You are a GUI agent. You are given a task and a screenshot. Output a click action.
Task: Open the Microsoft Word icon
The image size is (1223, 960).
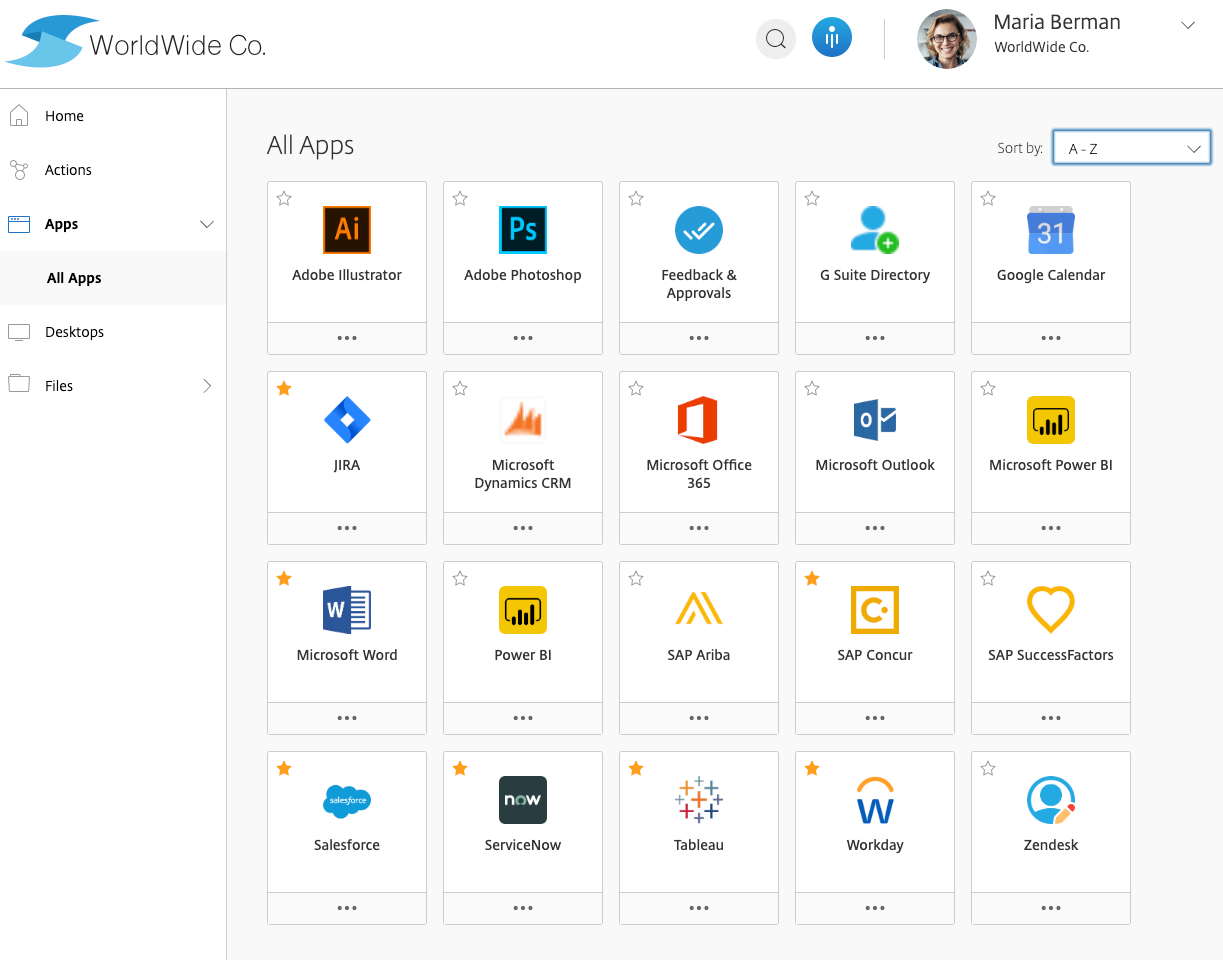click(x=347, y=610)
